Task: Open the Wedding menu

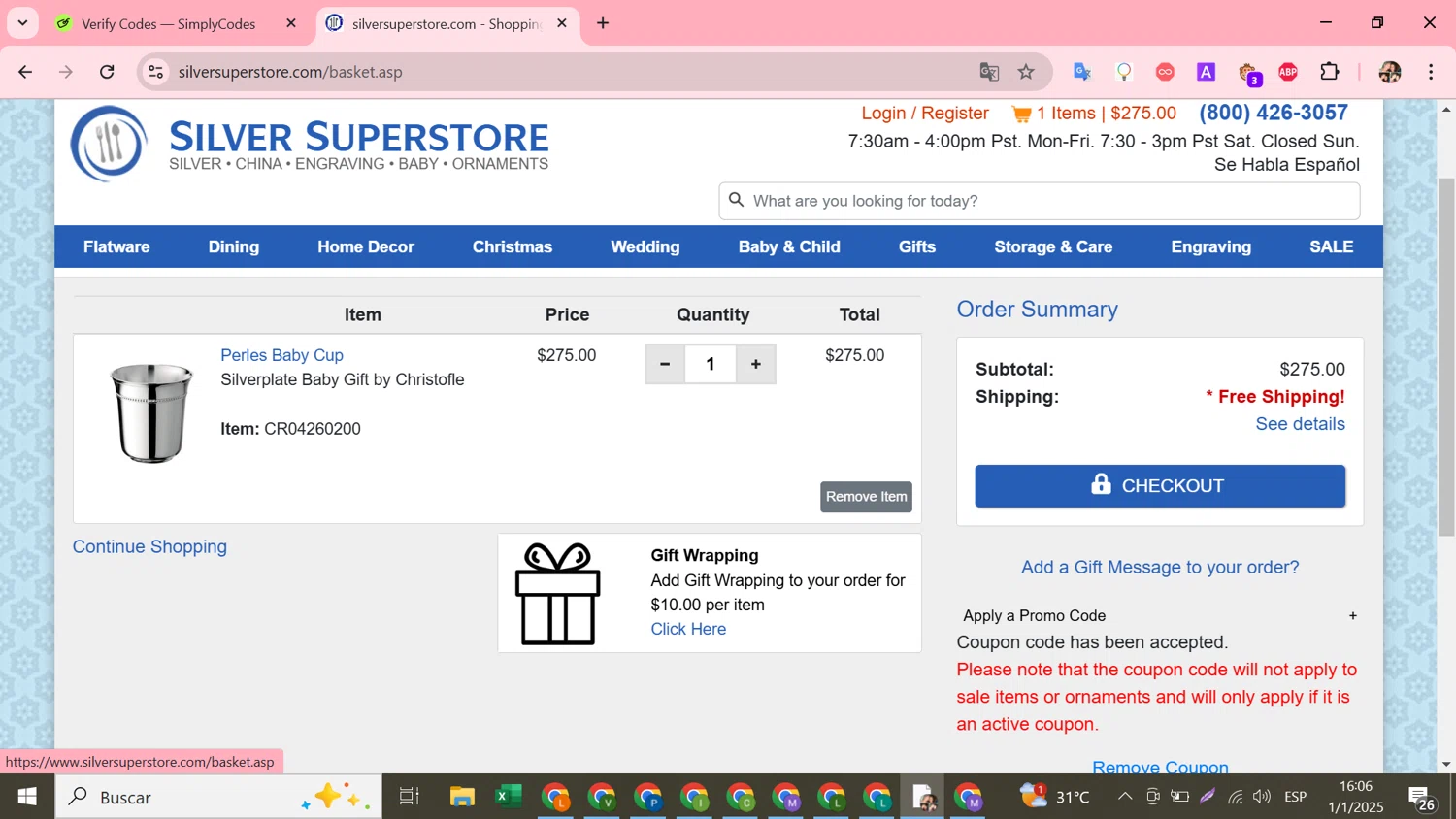Action: click(x=645, y=246)
